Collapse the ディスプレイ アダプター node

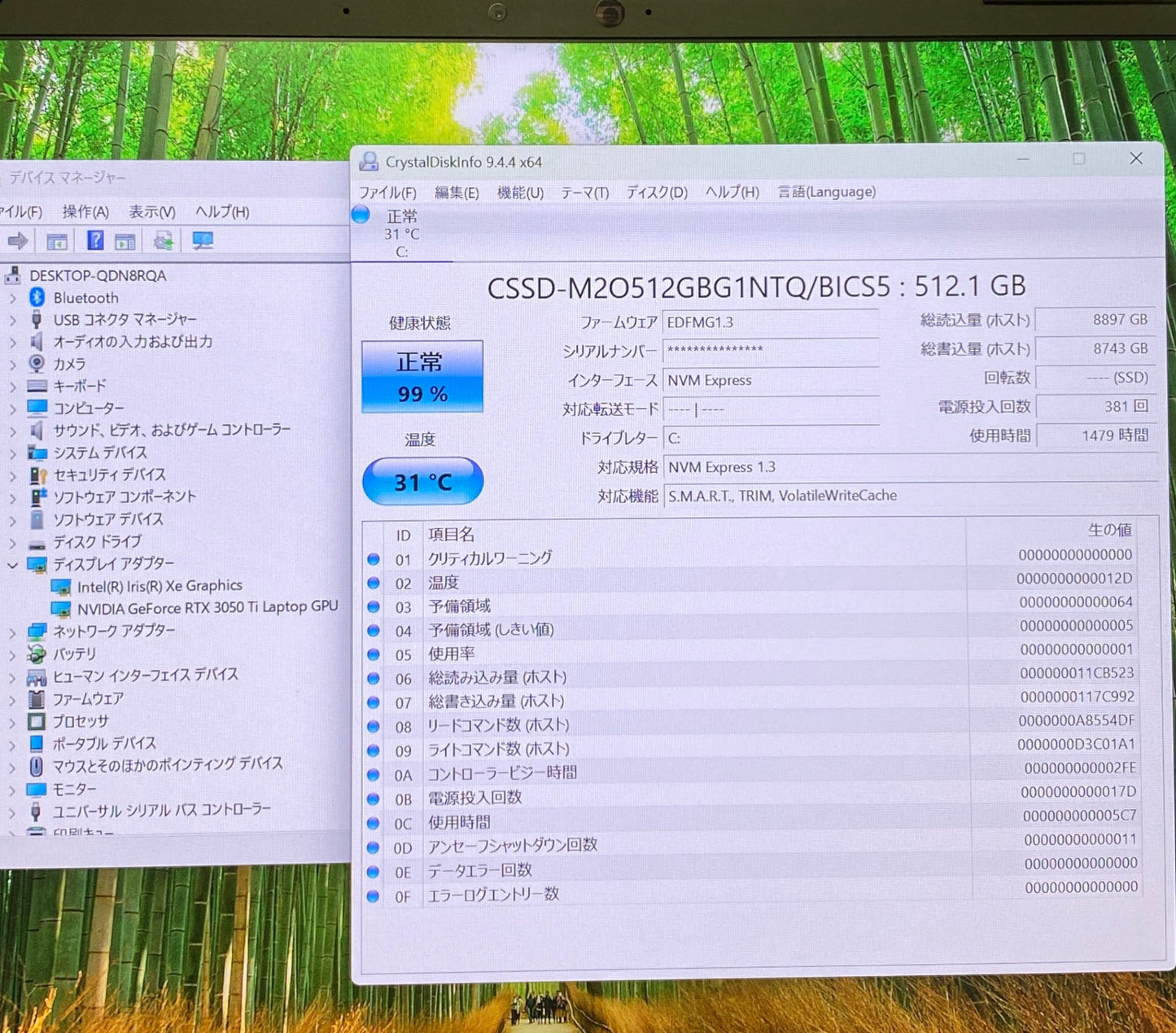click(x=12, y=563)
